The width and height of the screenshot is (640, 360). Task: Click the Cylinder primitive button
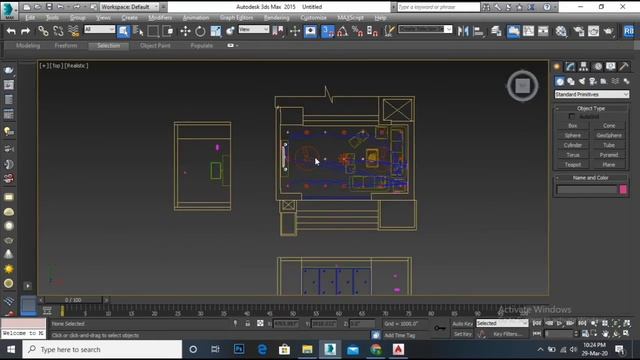(x=573, y=145)
